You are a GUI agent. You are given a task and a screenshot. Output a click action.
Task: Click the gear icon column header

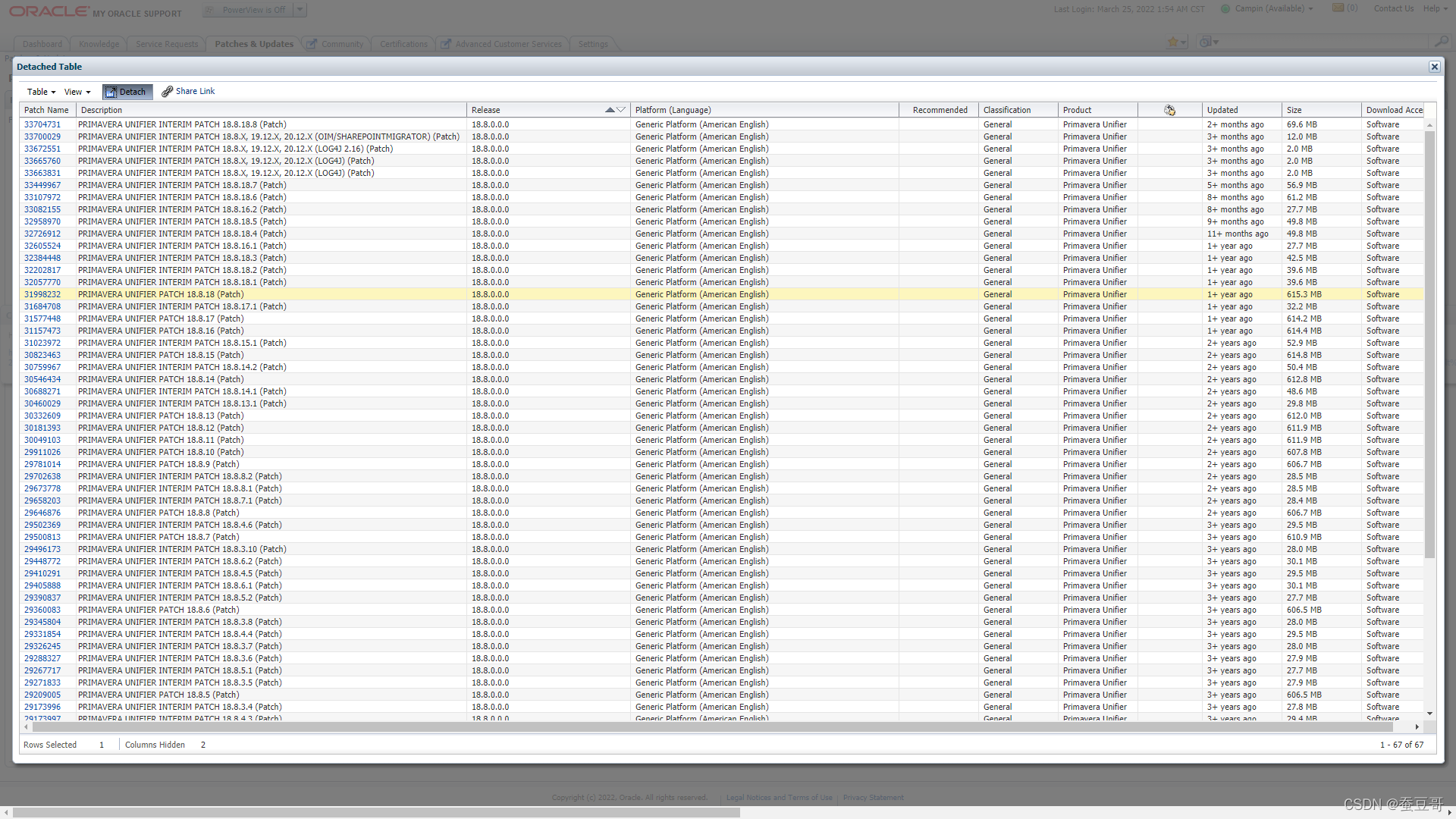coord(1169,111)
